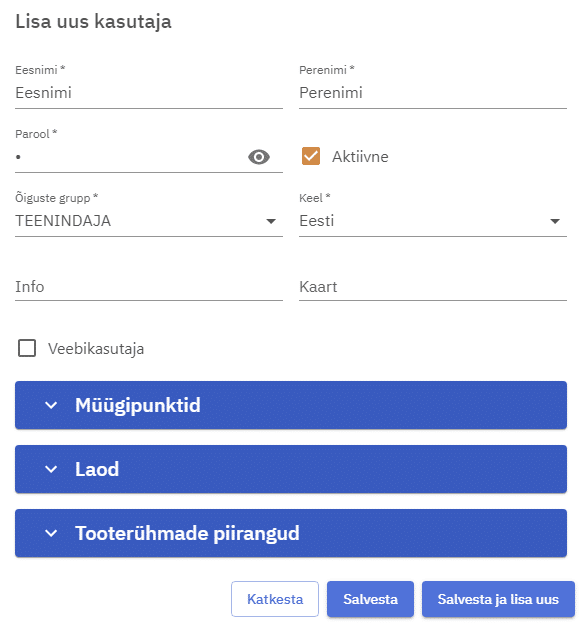Click the Müügipunktid panel title
The image size is (585, 628).
[x=138, y=405]
